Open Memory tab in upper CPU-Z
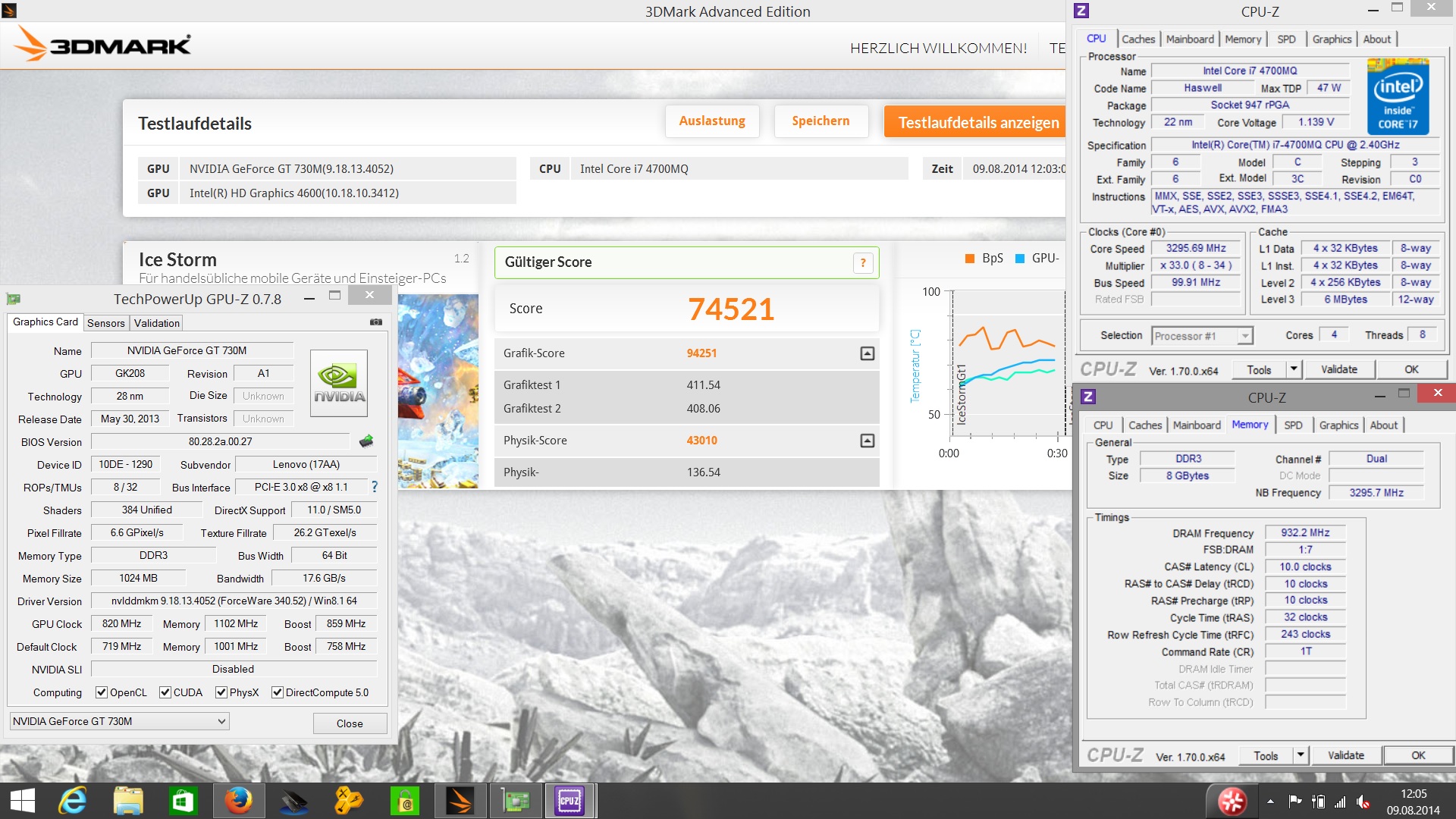Image resolution: width=1456 pixels, height=819 pixels. click(x=1242, y=39)
